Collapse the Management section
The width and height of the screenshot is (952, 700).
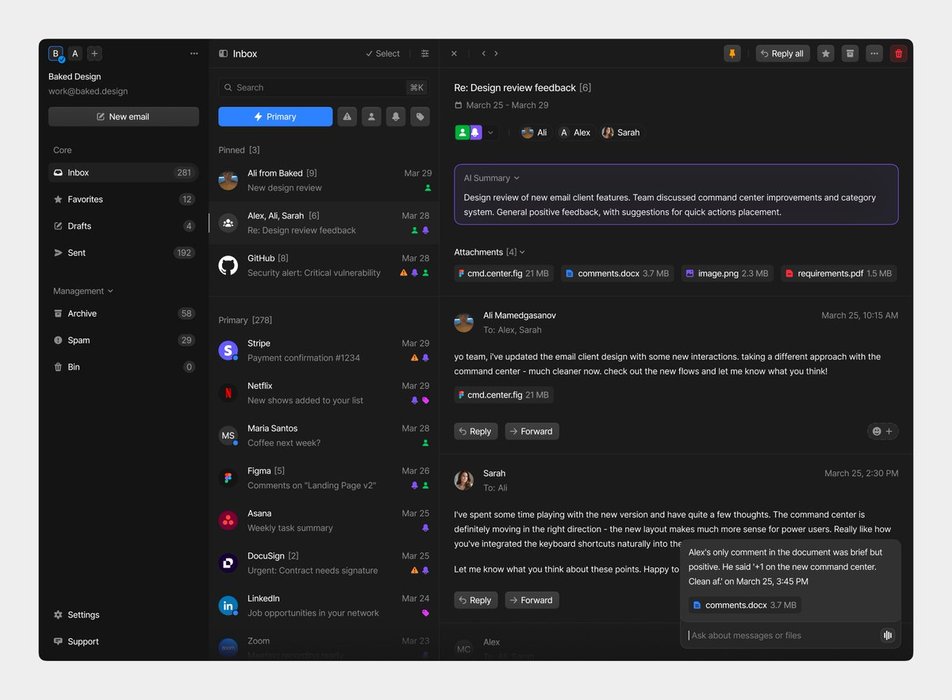point(83,291)
